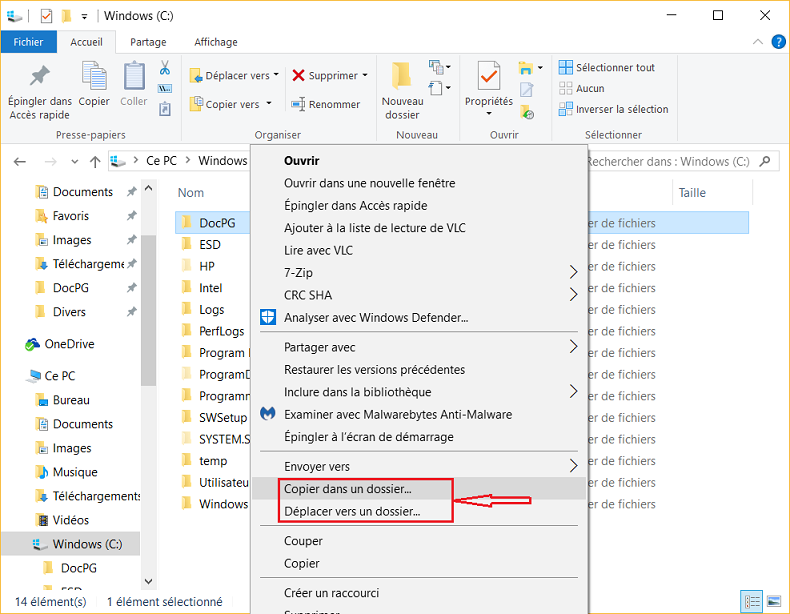Click the scissors cut icon

(x=165, y=67)
